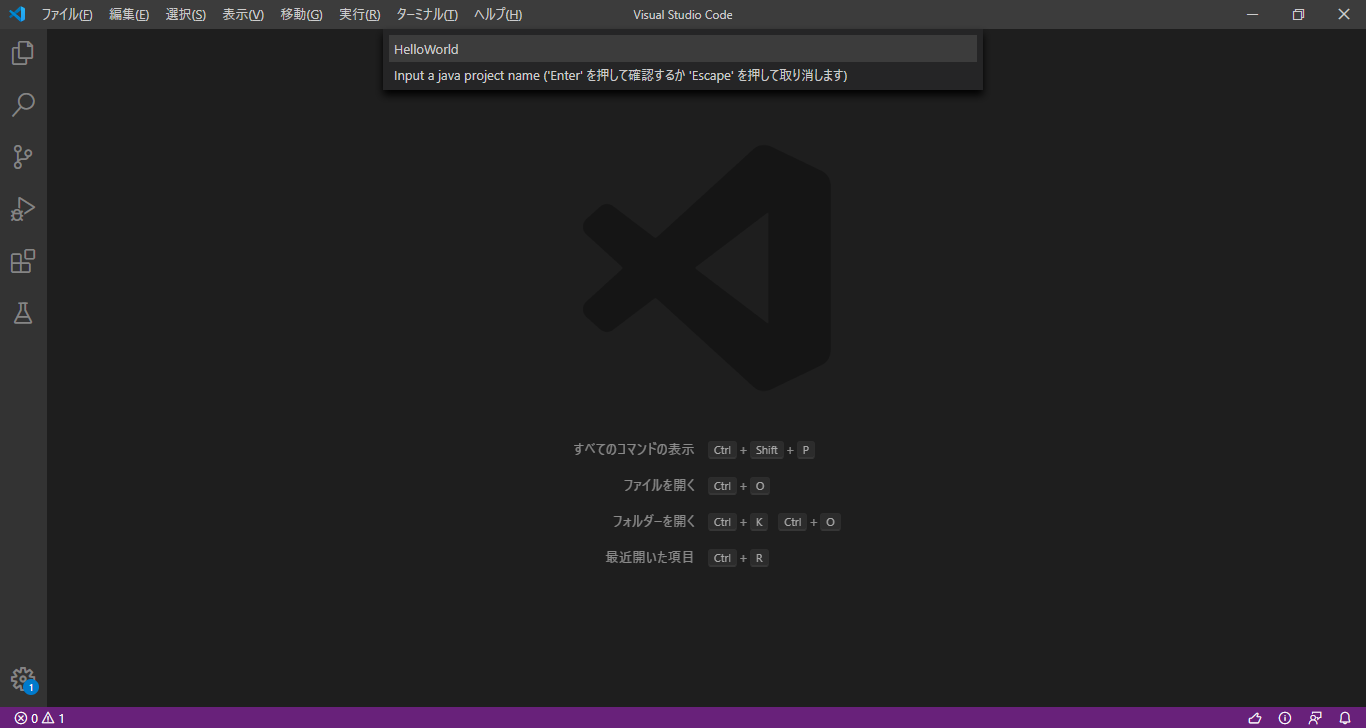Open notifications bell in status bar
Screen dimensions: 1366x728
(x=1345, y=718)
